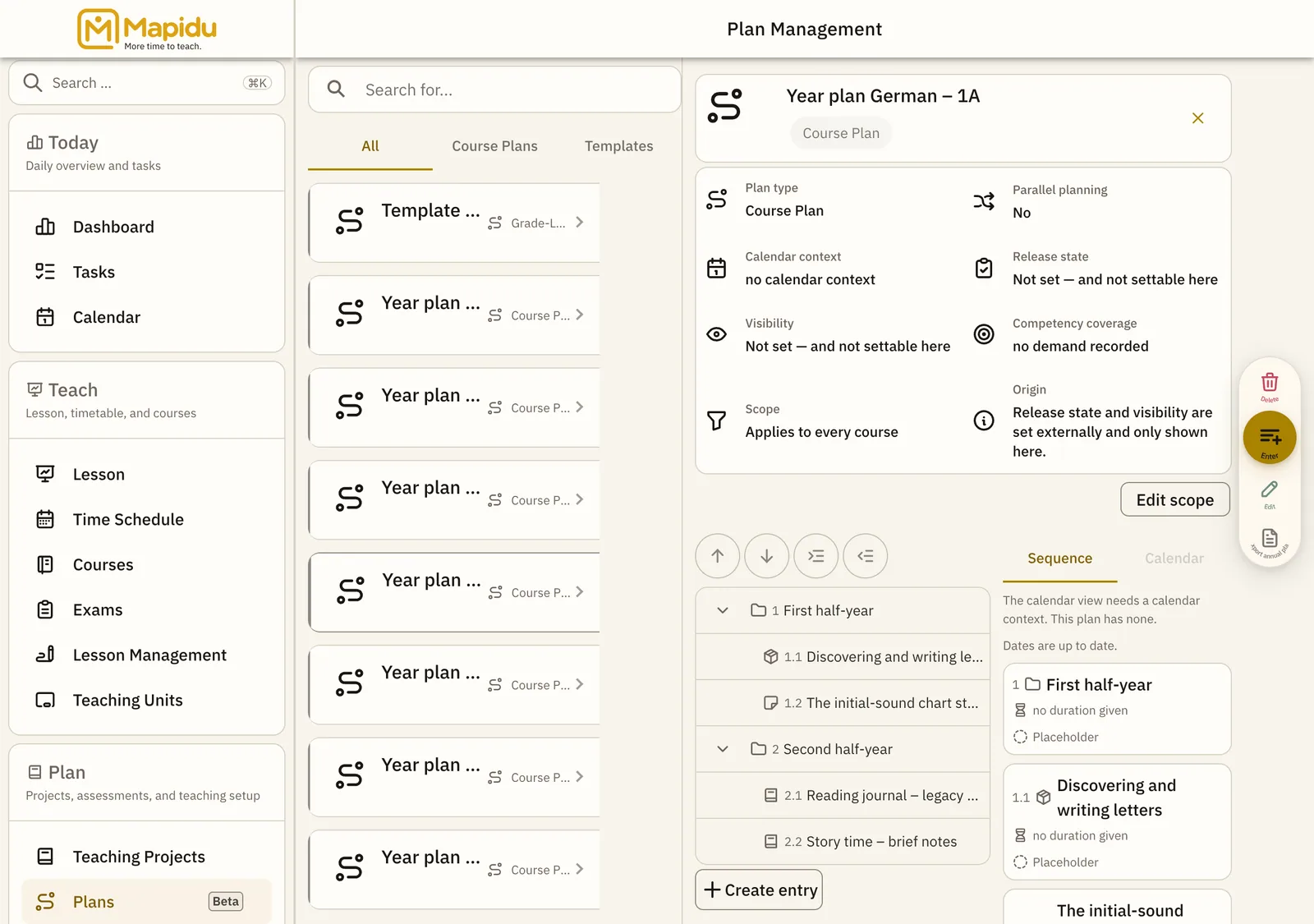
Task: Select Discovering and writing letters tree entry
Action: [843, 657]
